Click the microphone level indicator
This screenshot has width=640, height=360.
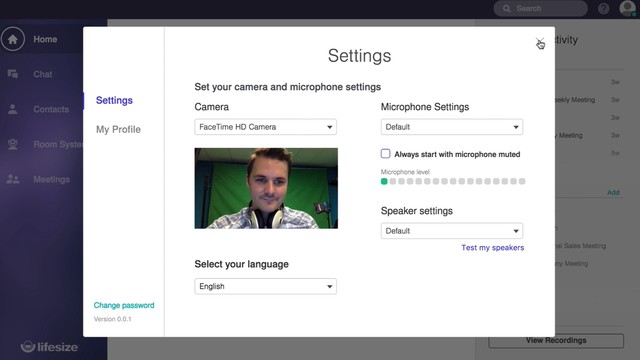coord(453,181)
